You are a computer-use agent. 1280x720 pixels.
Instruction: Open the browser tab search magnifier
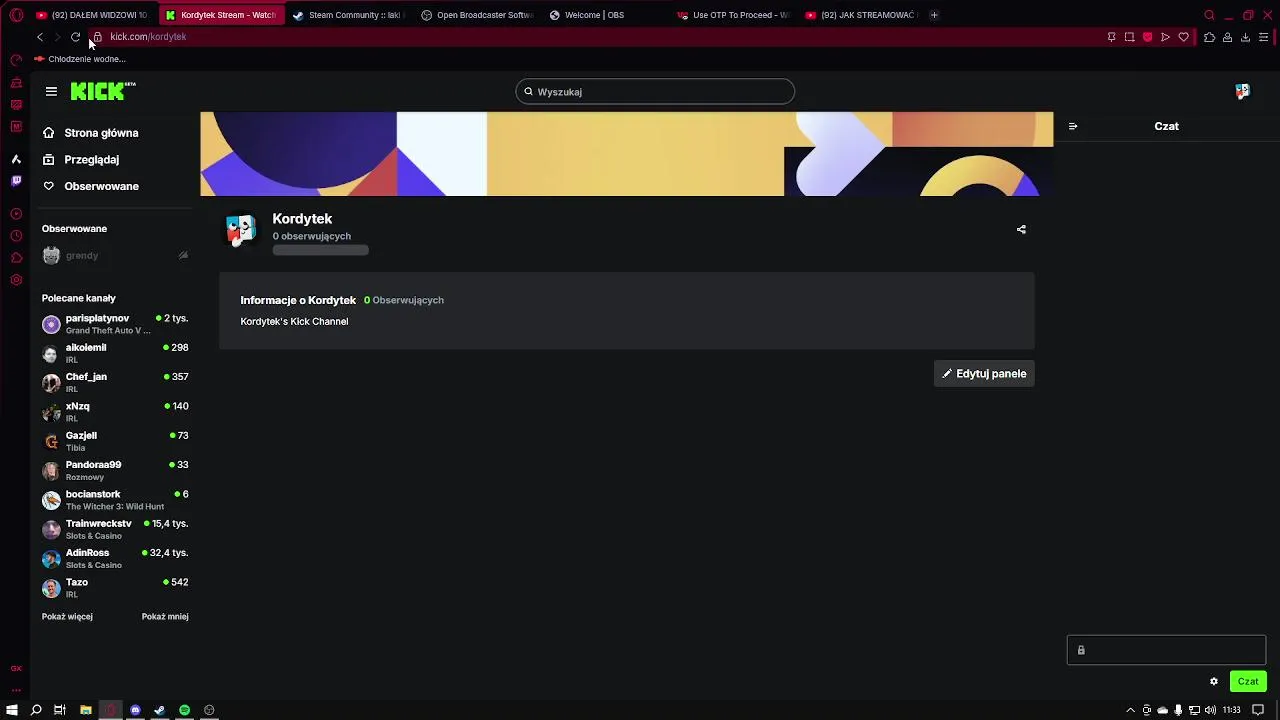click(x=1209, y=15)
